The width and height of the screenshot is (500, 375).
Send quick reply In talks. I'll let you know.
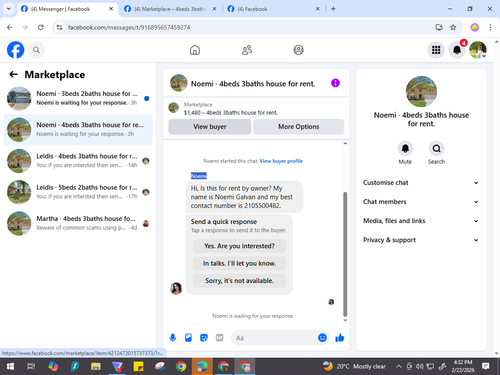[x=239, y=263]
